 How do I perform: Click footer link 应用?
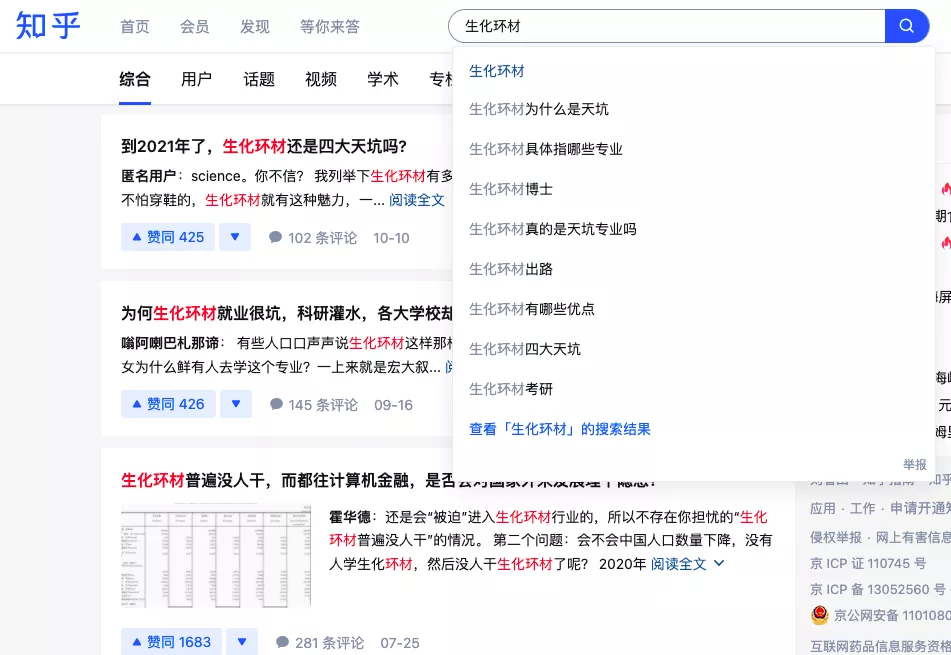pyautogui.click(x=822, y=508)
